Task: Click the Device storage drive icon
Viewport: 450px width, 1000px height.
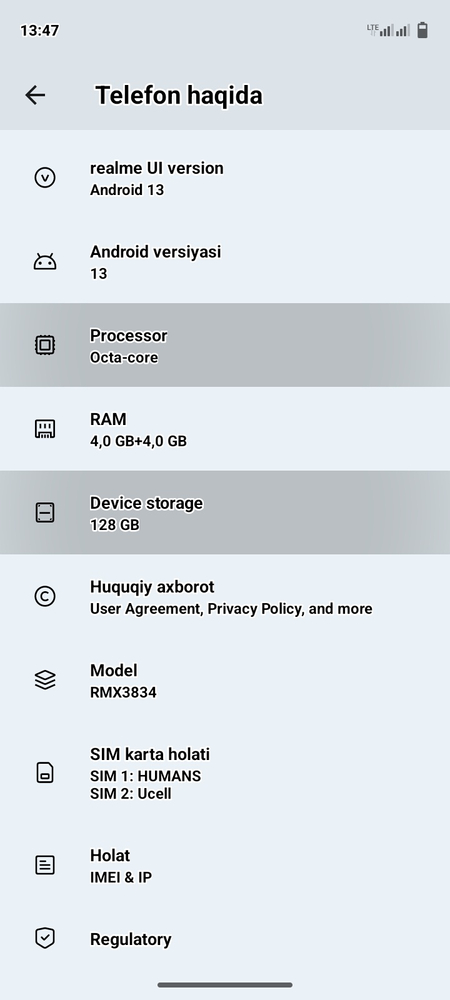Action: tap(45, 512)
